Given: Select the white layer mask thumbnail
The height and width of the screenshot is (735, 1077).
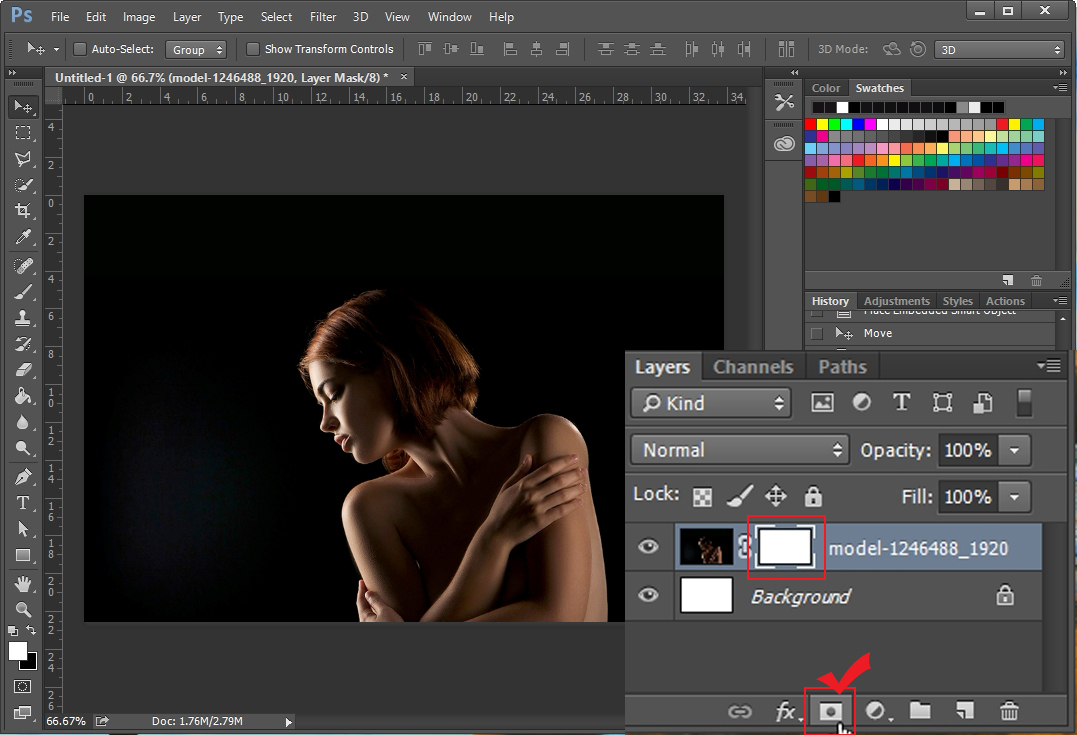Looking at the screenshot, I should [x=786, y=548].
